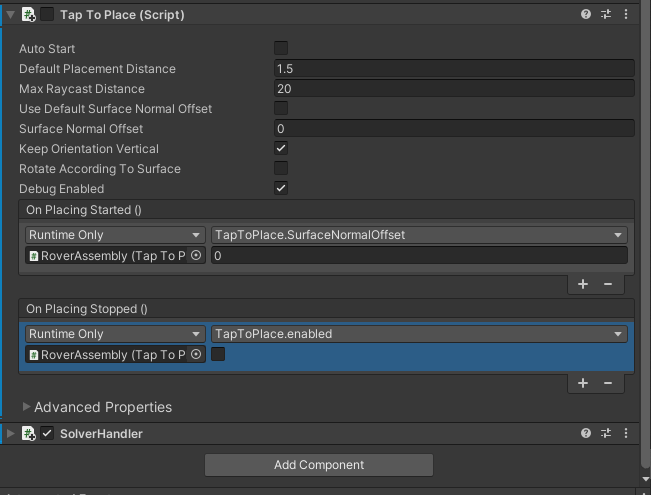Screen dimensions: 651x495
Task: Click the Tap To Place script icon
Action: (29, 15)
